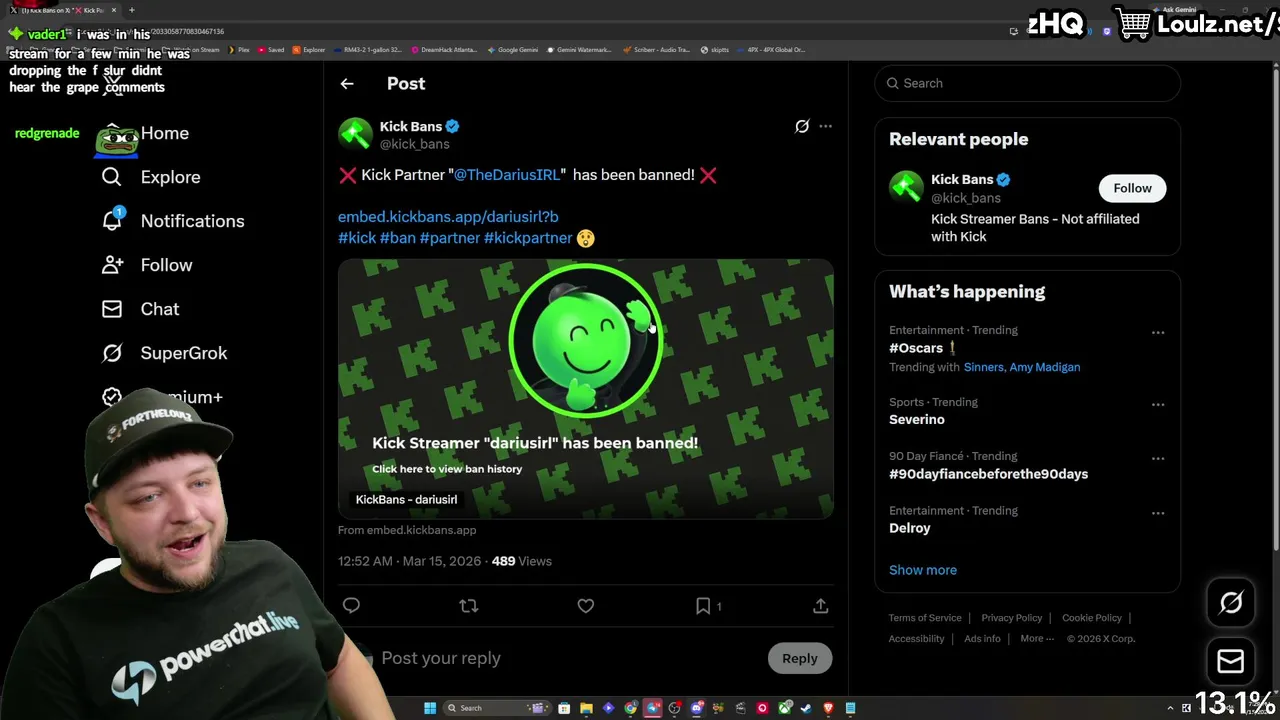Open the post's three-dot more menu
The image size is (1280, 720).
pos(825,126)
